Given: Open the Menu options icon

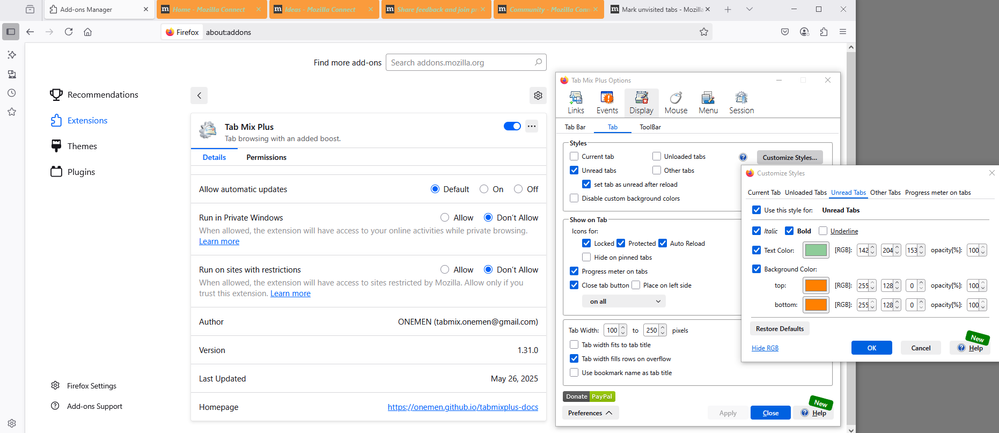Looking at the screenshot, I should click(x=708, y=103).
